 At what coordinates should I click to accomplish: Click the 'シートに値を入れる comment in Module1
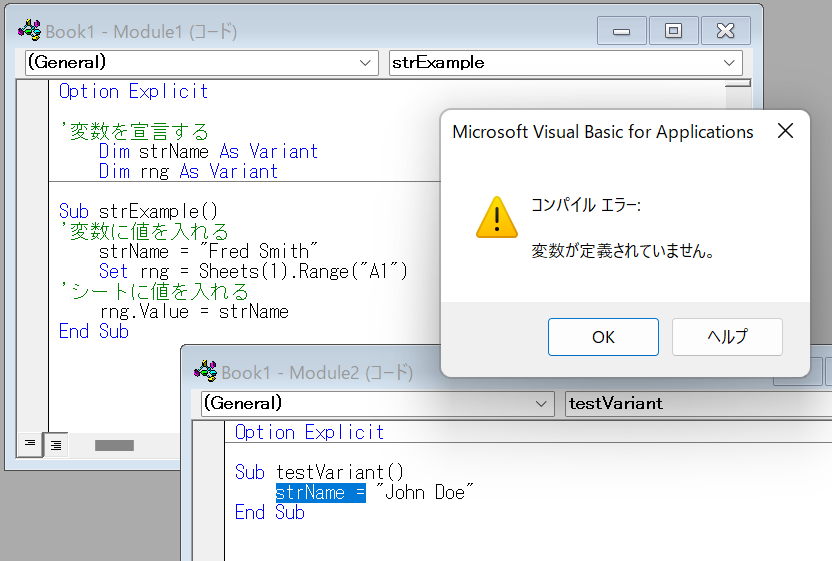[x=154, y=291]
